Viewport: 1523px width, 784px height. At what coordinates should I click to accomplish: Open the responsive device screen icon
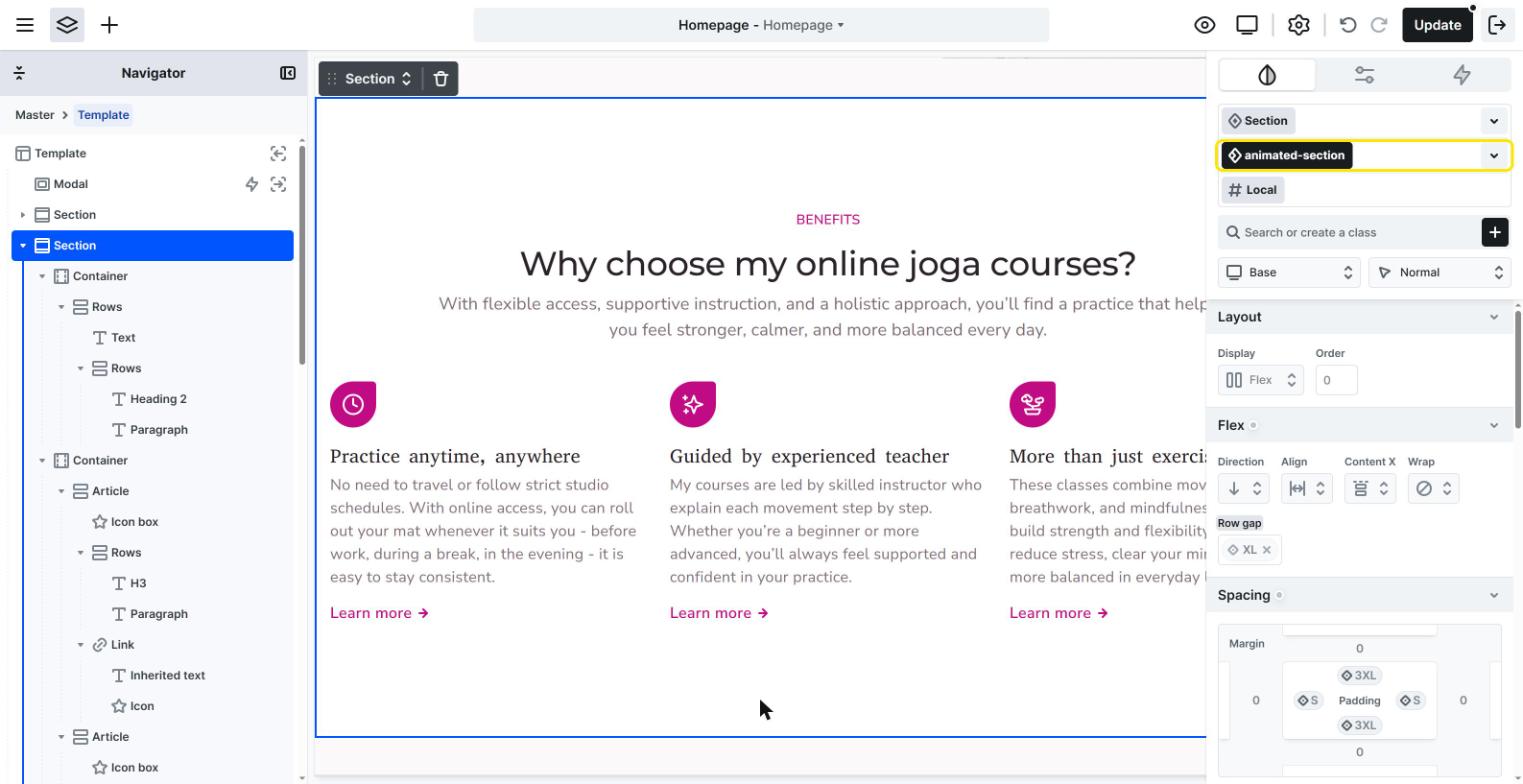[x=1247, y=25]
